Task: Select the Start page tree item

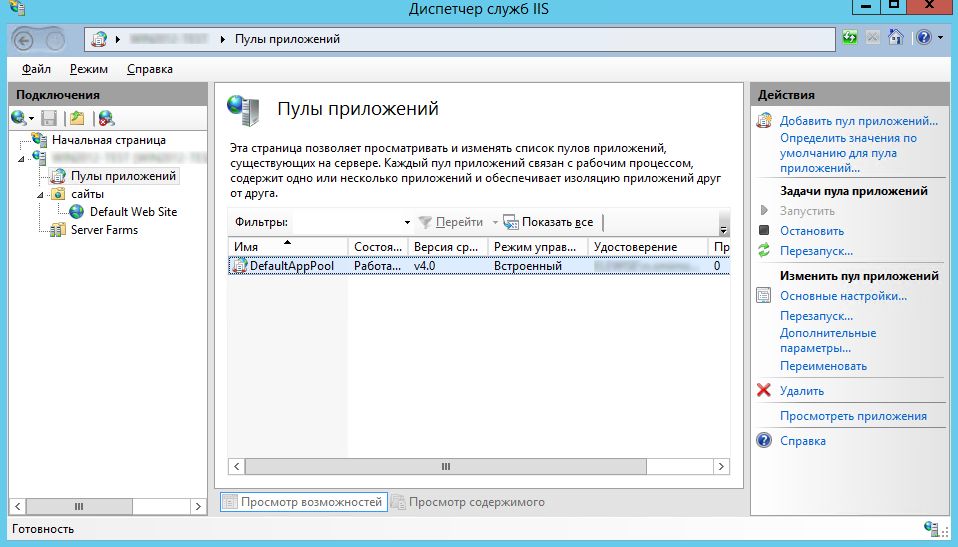Action: (x=108, y=140)
